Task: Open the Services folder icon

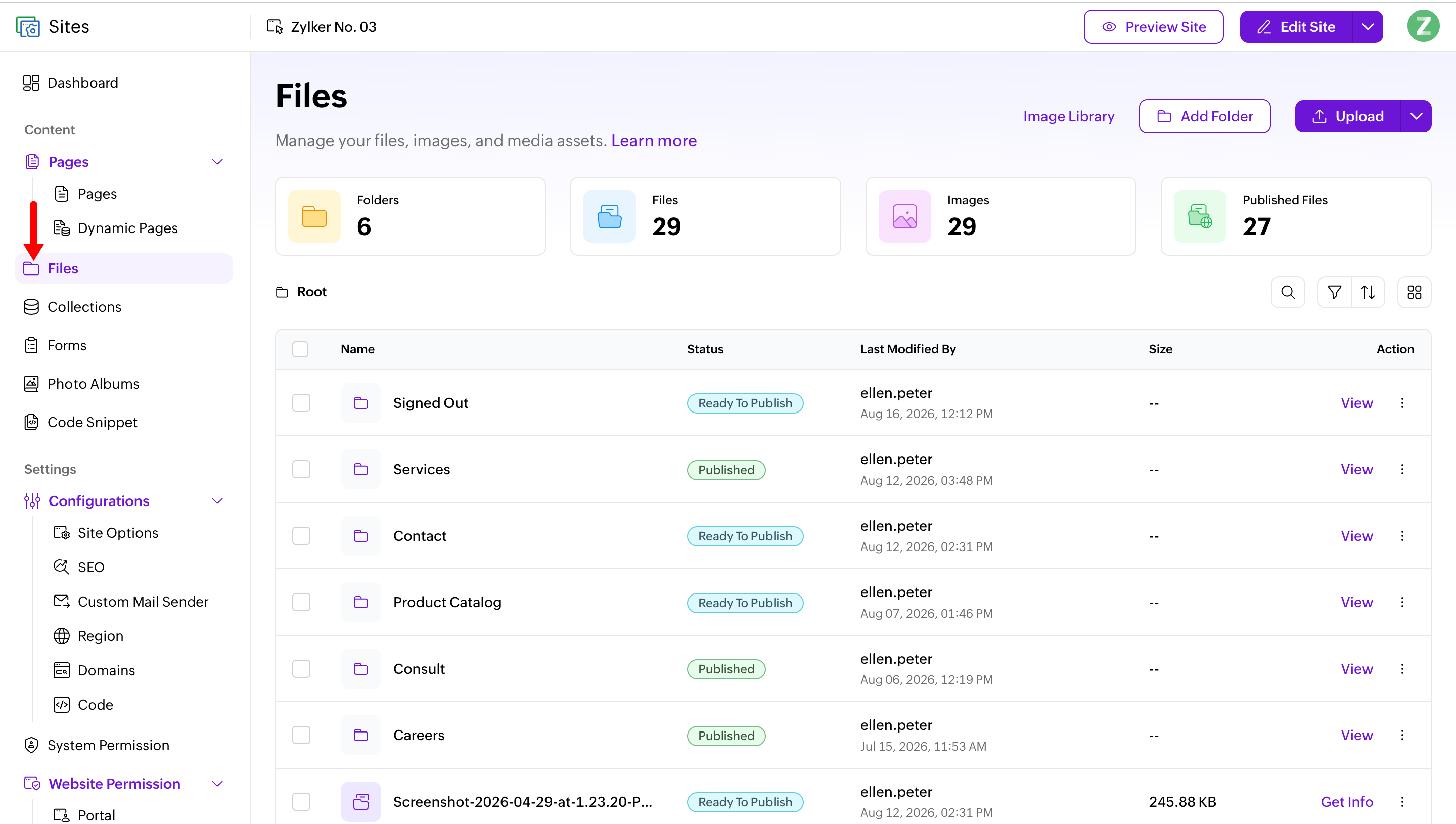Action: pos(361,469)
